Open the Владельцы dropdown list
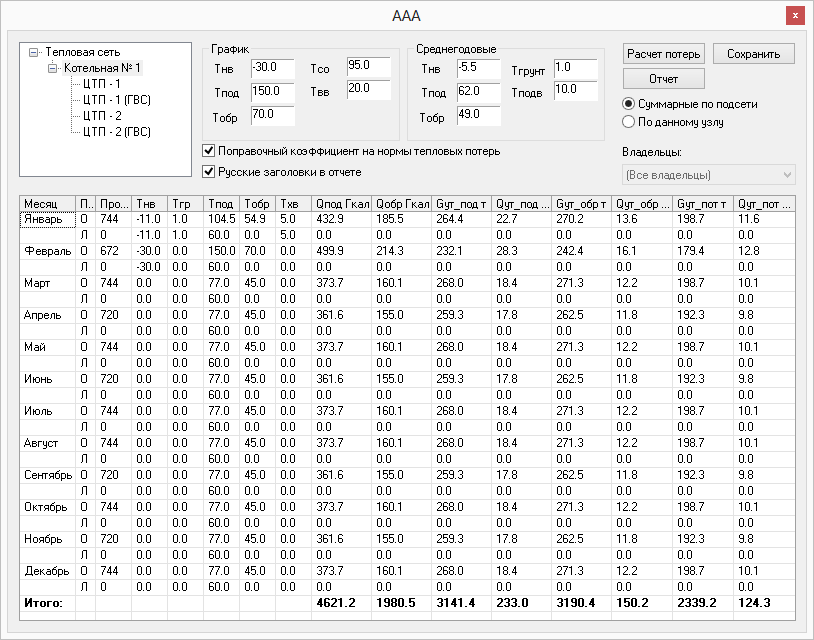 pos(708,175)
